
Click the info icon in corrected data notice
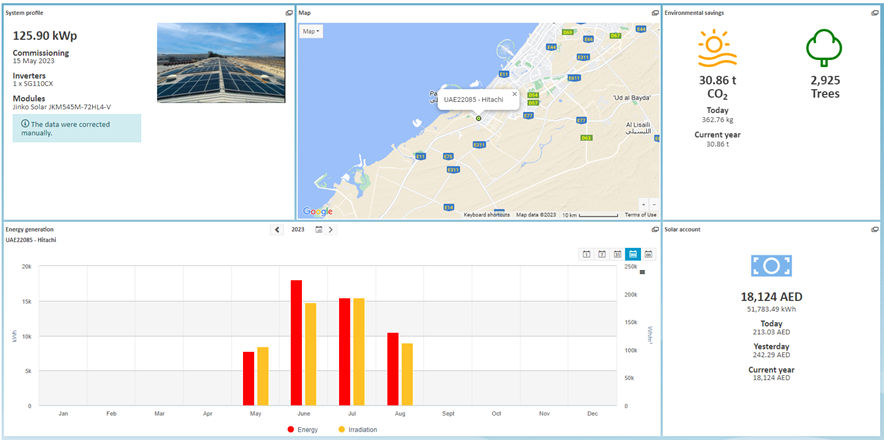25,124
